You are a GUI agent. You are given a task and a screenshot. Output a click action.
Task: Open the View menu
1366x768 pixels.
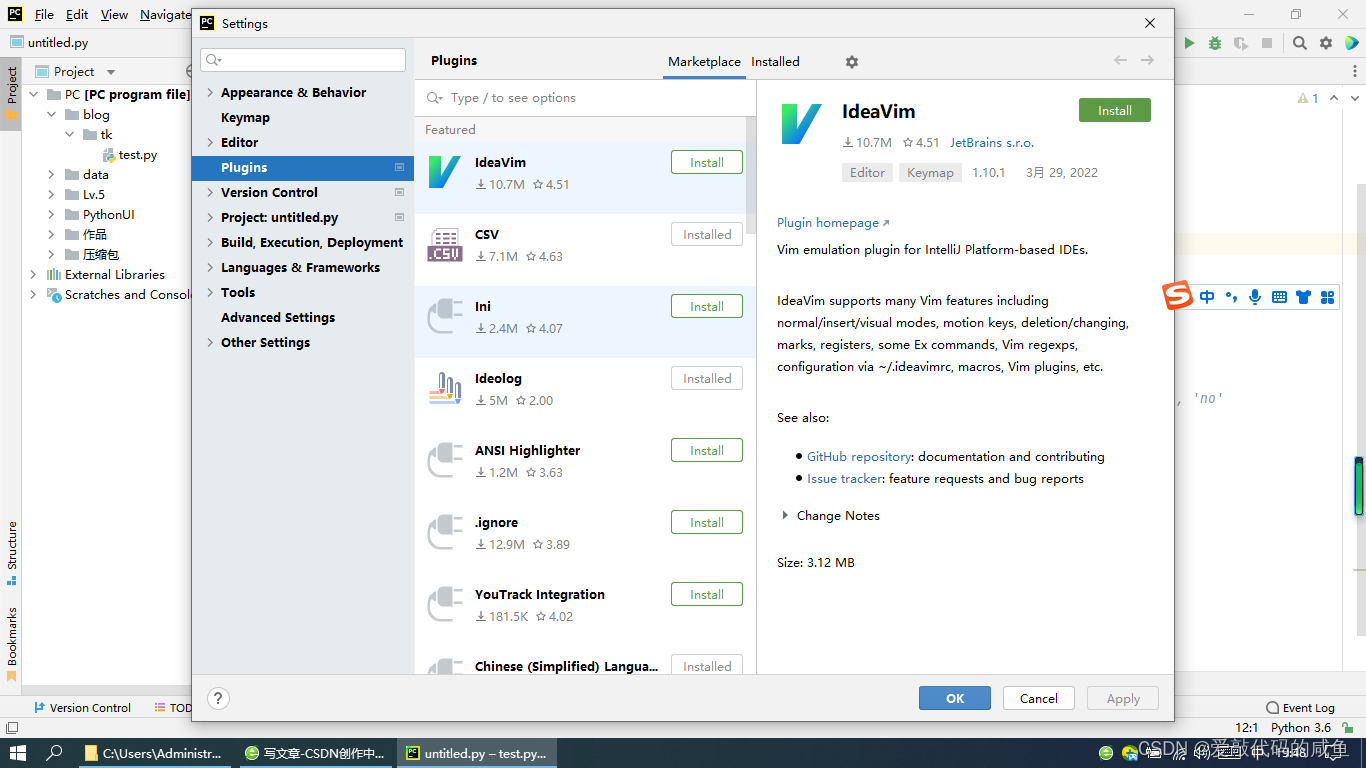(114, 15)
